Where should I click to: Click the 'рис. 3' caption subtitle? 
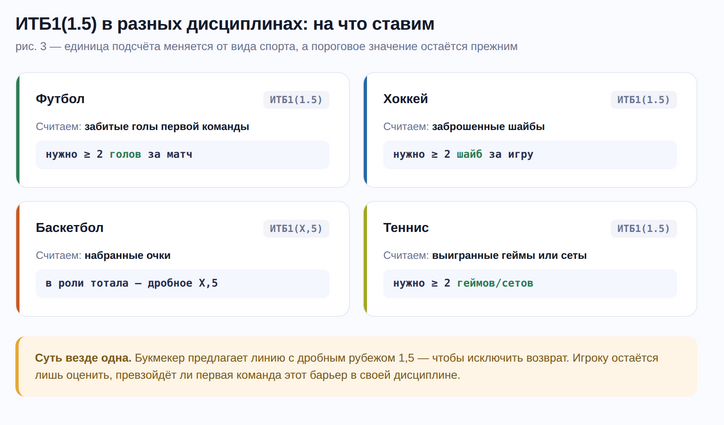click(x=266, y=47)
